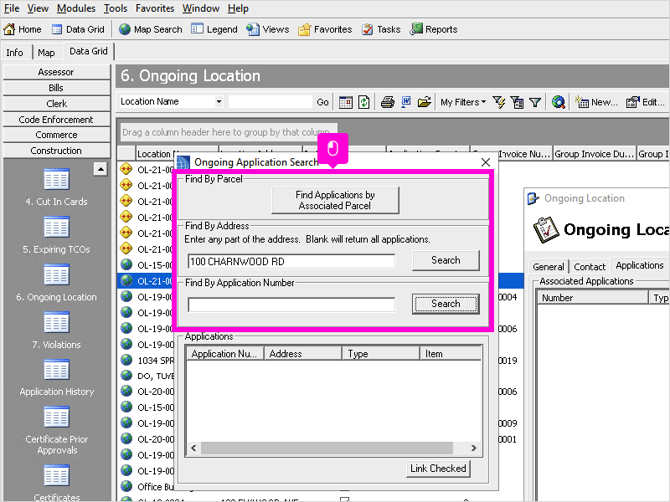Click Search for application number
This screenshot has width=670, height=502.
(446, 304)
